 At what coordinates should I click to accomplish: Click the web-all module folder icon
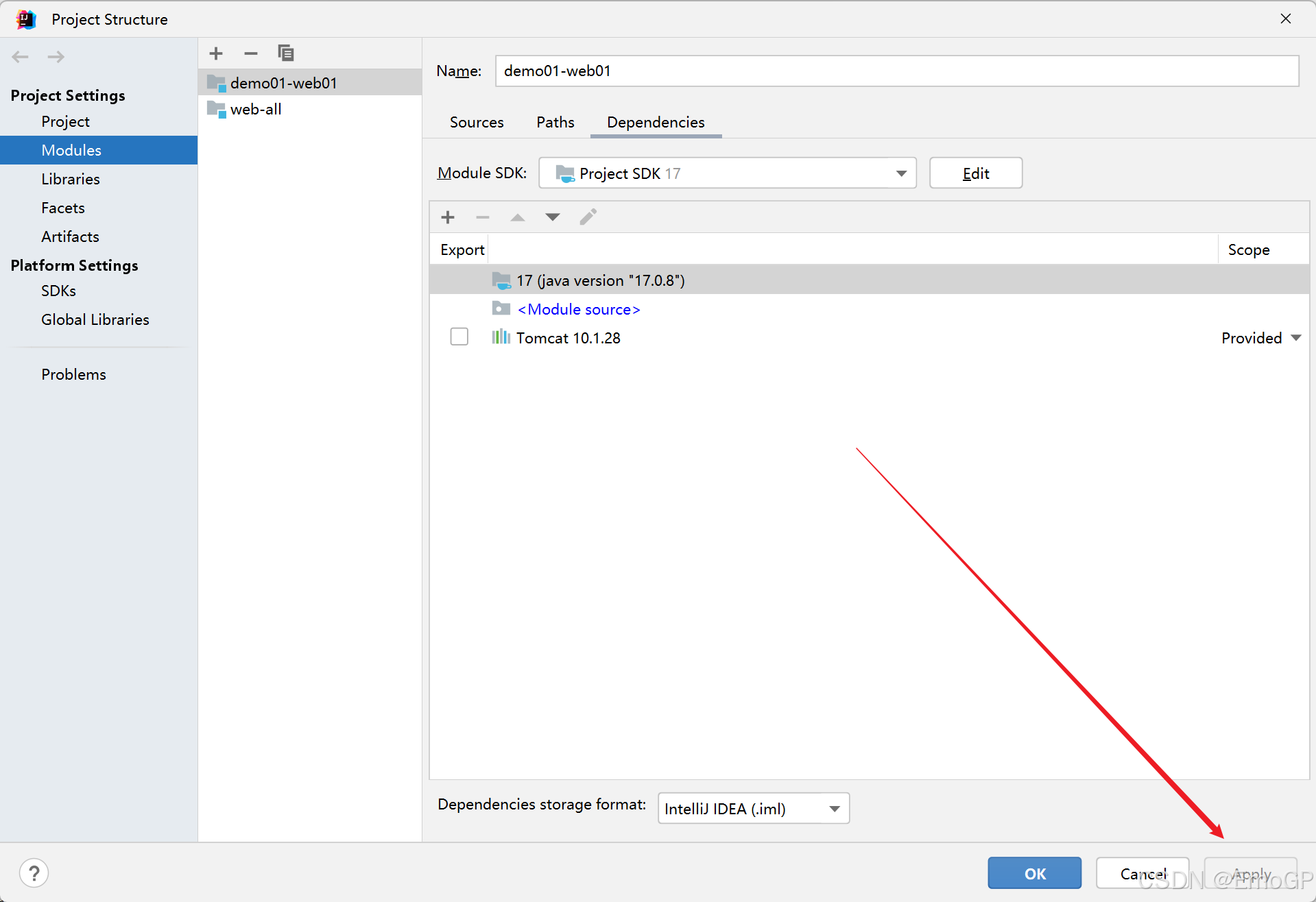coord(217,110)
